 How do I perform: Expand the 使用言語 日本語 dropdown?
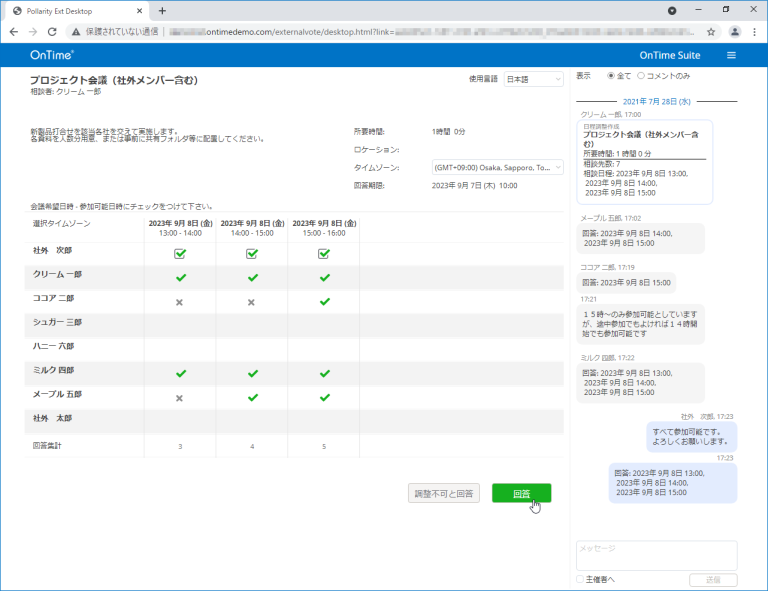tap(533, 79)
